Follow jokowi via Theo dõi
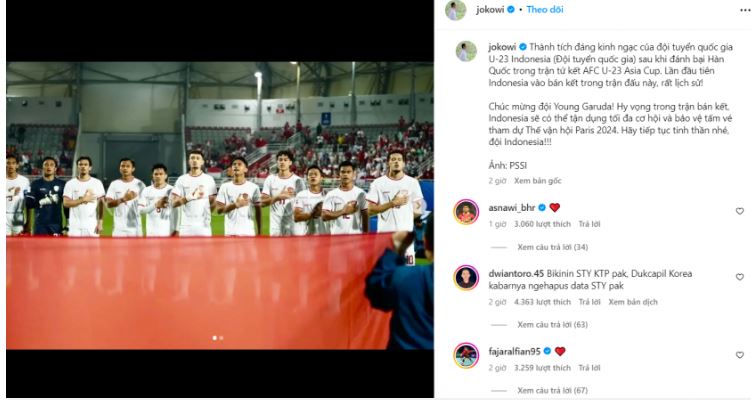The height and width of the screenshot is (400, 751). click(x=545, y=10)
